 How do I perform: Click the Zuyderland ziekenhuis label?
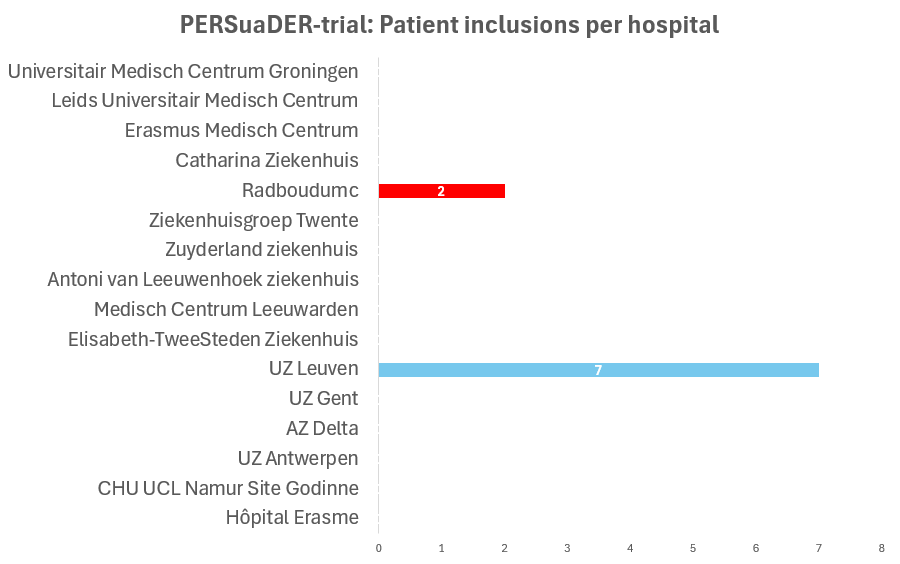(261, 249)
